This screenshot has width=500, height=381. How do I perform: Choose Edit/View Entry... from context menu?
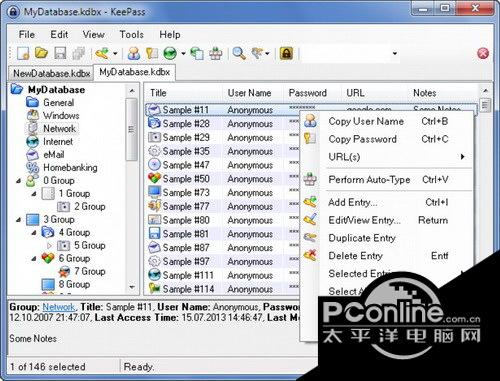(x=387, y=220)
